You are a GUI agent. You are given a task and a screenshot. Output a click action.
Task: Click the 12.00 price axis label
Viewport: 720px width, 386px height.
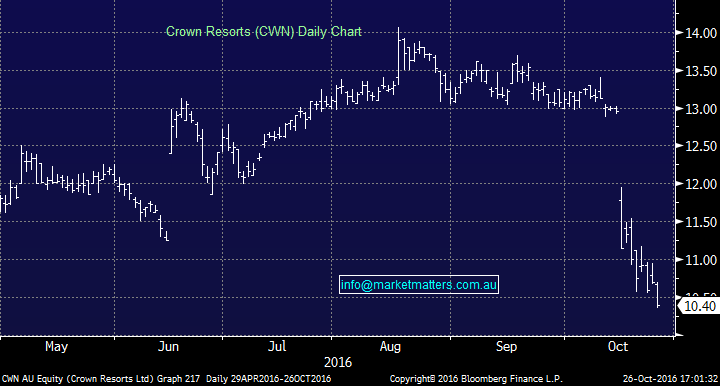point(701,185)
